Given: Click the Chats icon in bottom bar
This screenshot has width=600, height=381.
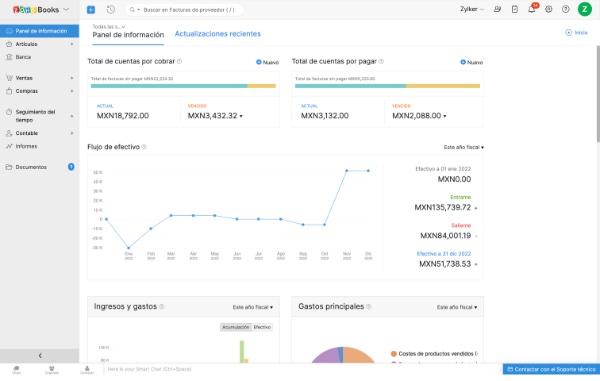Looking at the screenshot, I should point(16,370).
